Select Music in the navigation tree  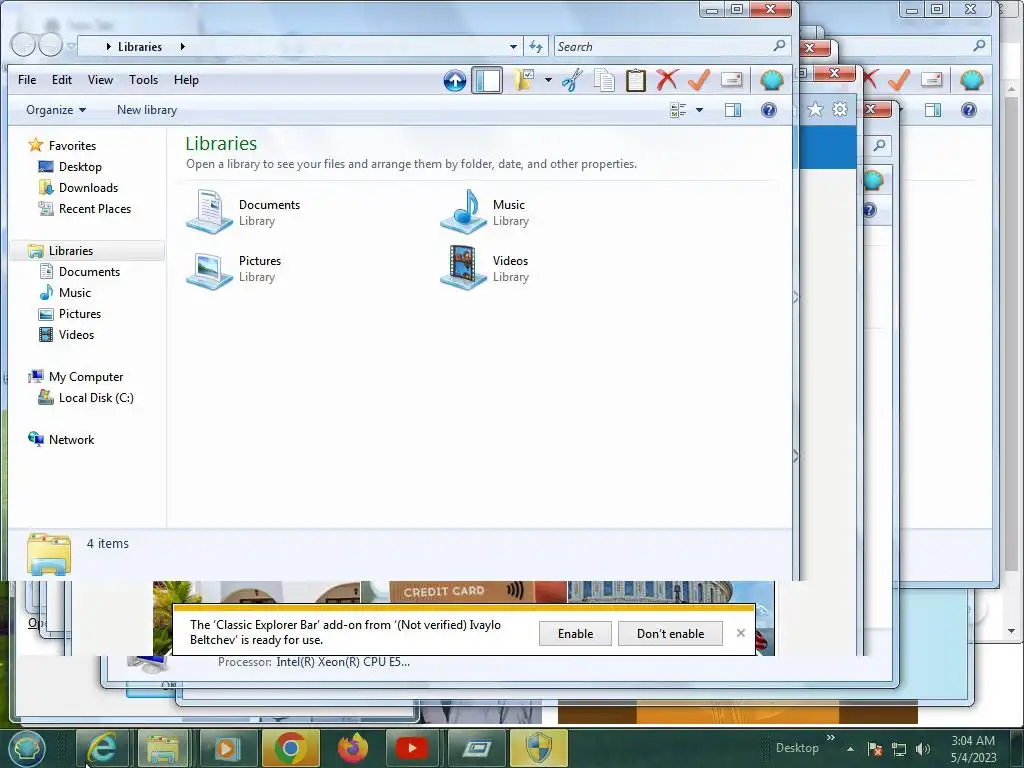(x=74, y=293)
